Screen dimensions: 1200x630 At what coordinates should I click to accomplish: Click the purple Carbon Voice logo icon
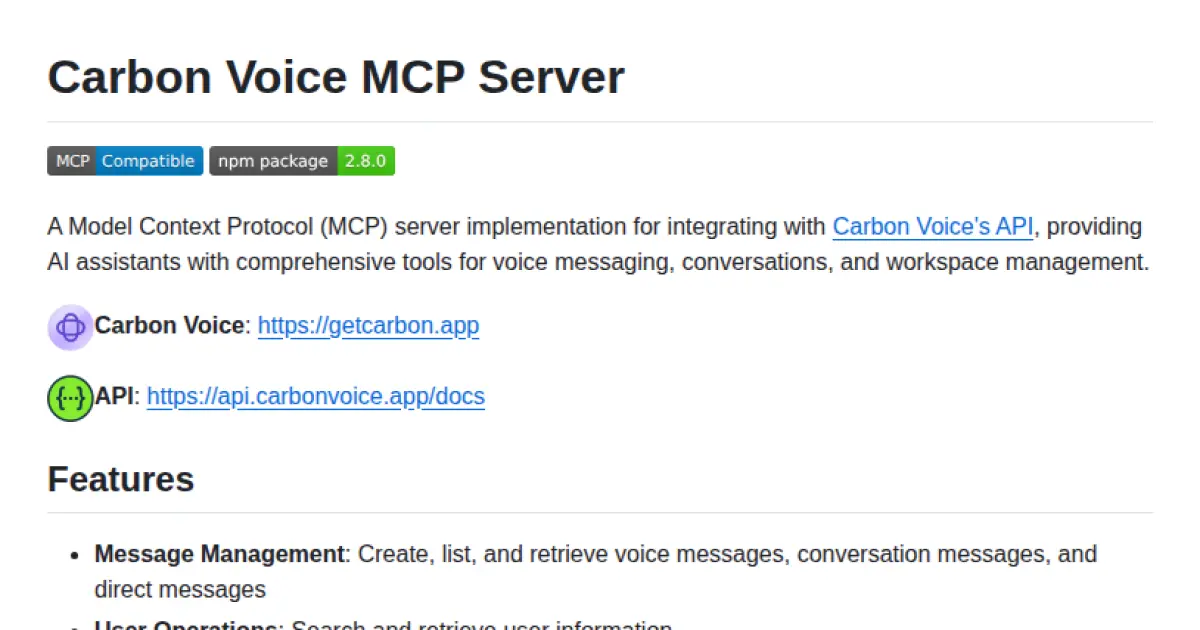pyautogui.click(x=69, y=327)
